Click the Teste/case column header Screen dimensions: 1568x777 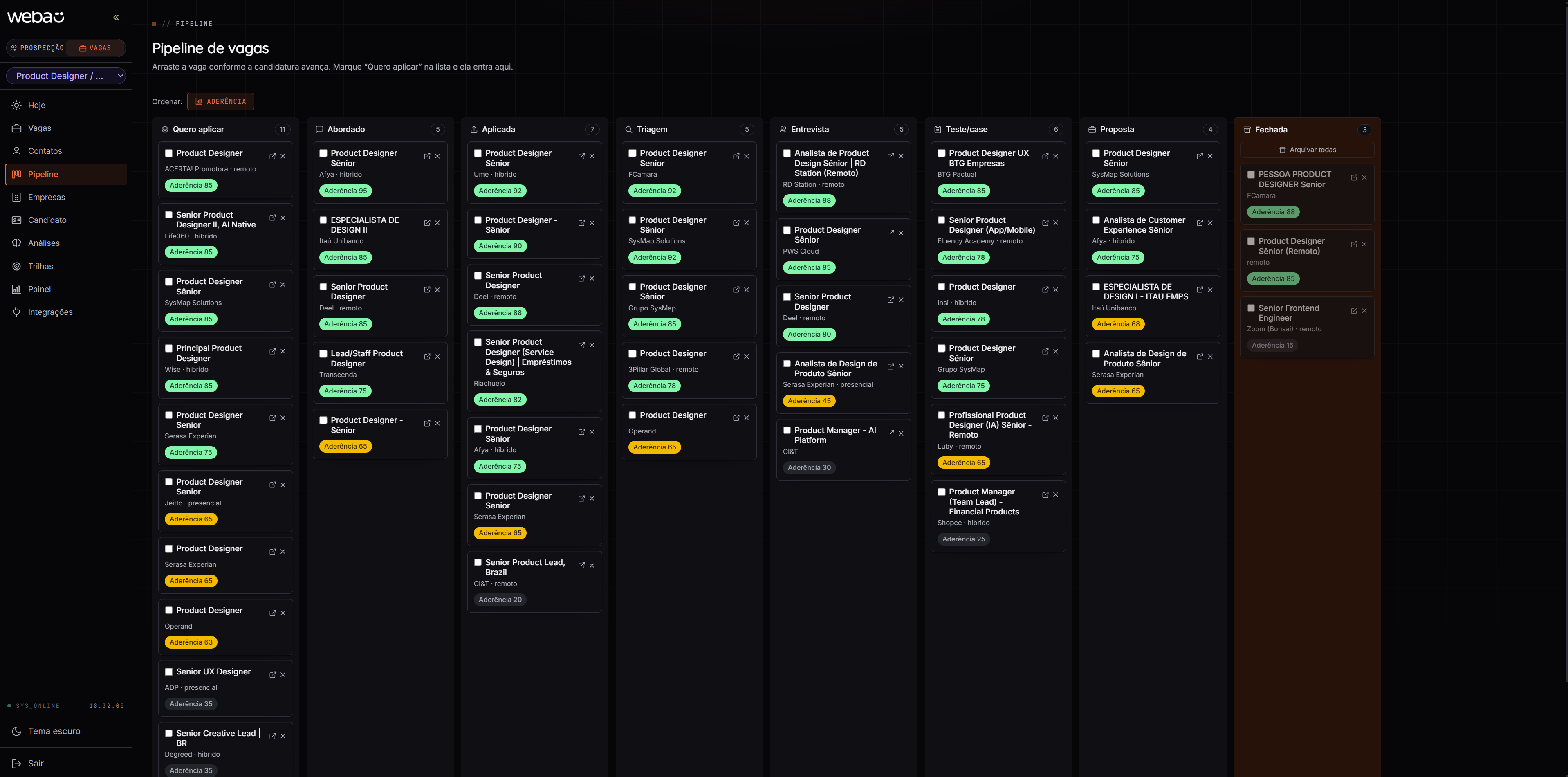966,130
